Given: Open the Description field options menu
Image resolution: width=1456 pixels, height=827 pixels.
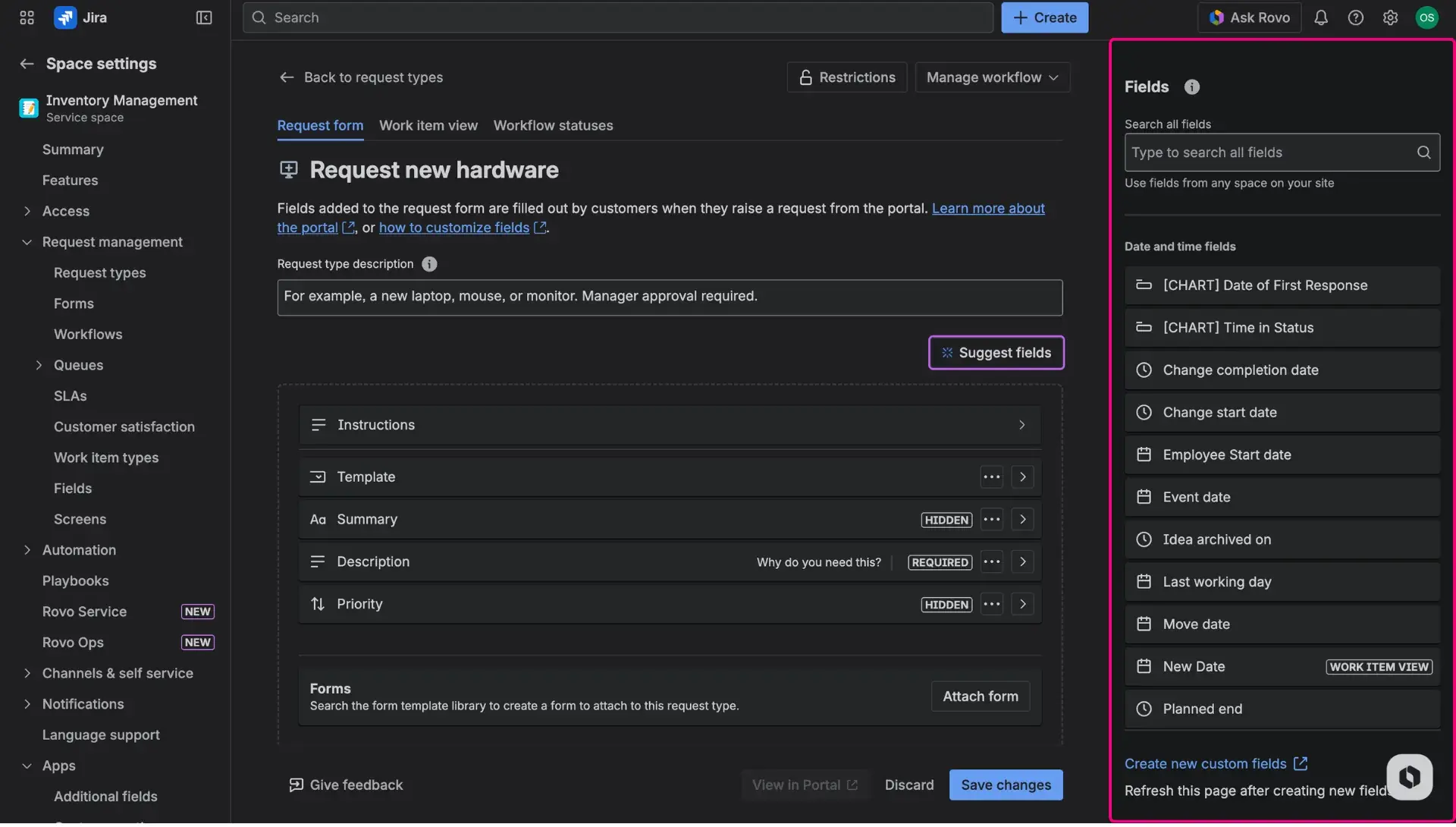Looking at the screenshot, I should 991,561.
